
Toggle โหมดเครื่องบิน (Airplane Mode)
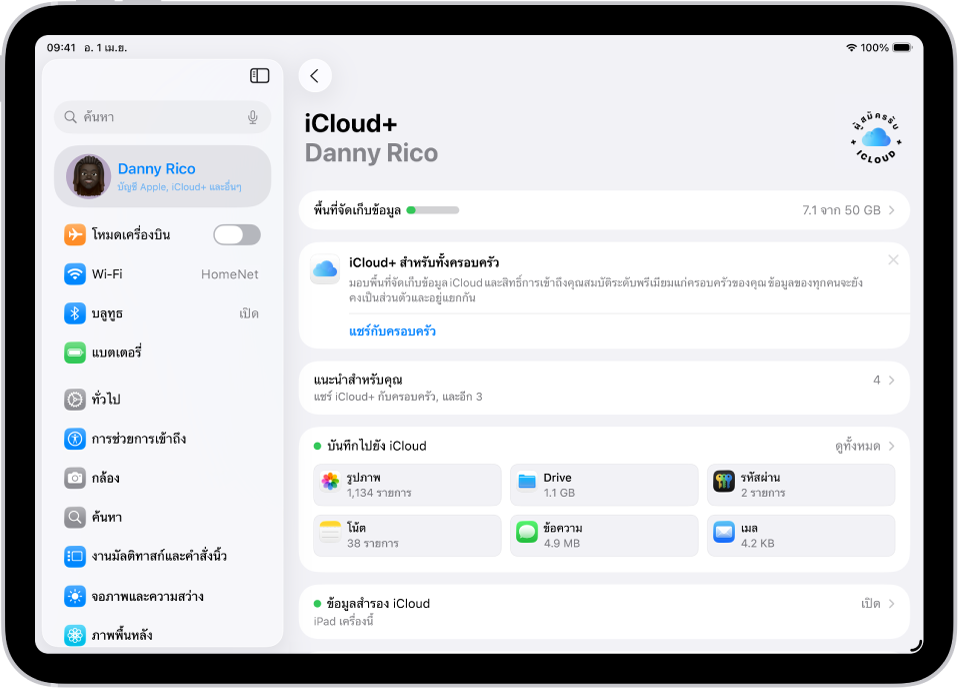coord(236,234)
